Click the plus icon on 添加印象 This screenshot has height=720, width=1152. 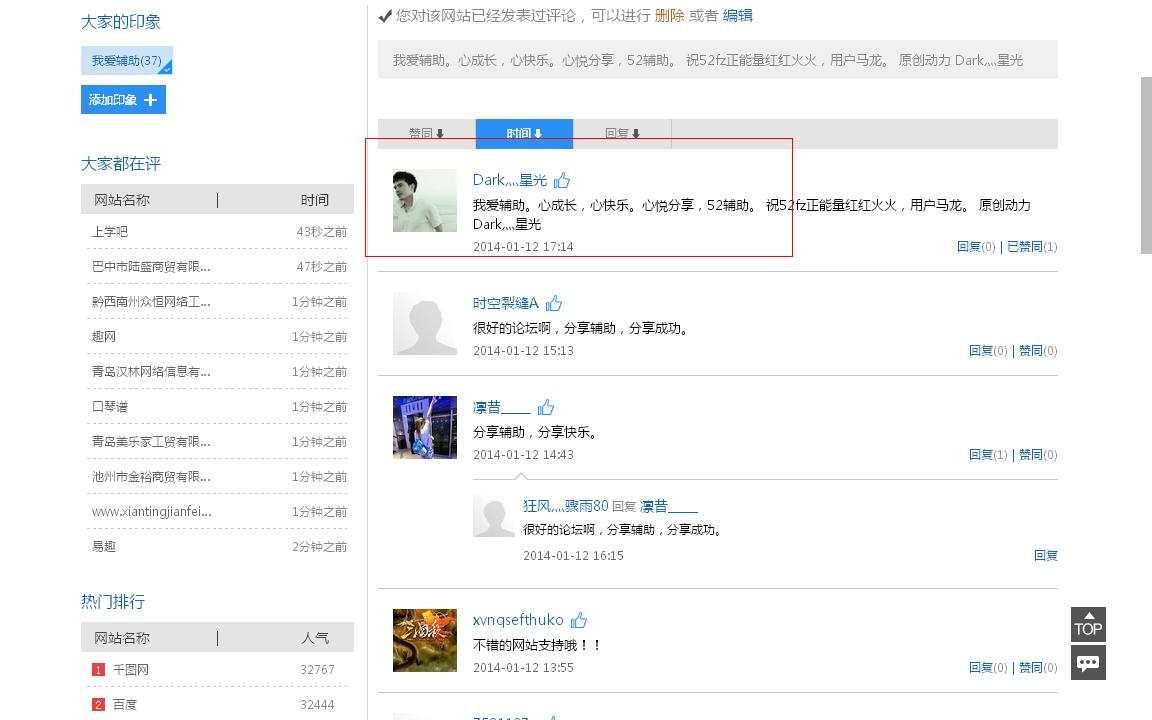tap(150, 100)
